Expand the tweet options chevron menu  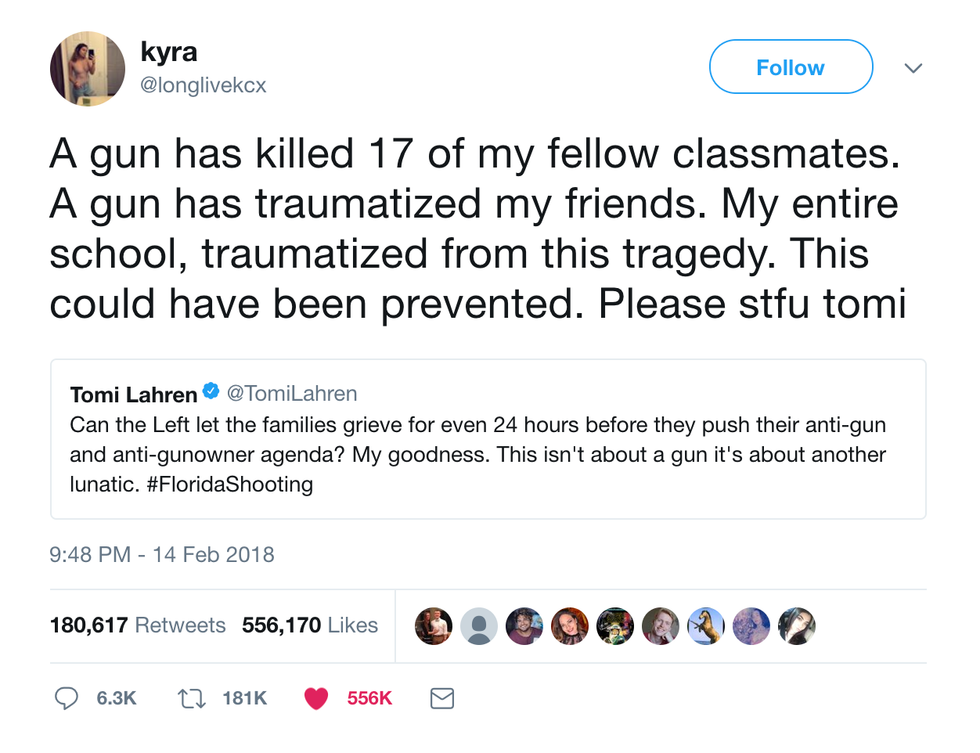(x=913, y=68)
